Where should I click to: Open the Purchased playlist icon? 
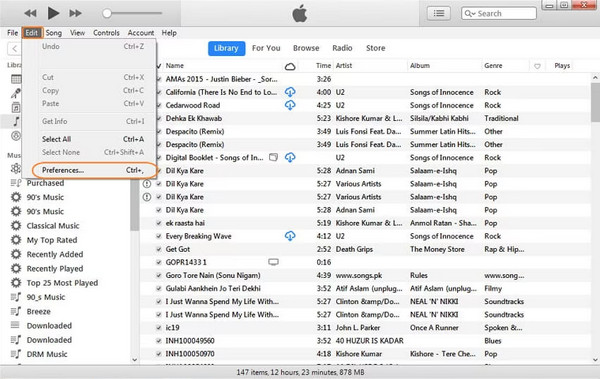(16, 183)
